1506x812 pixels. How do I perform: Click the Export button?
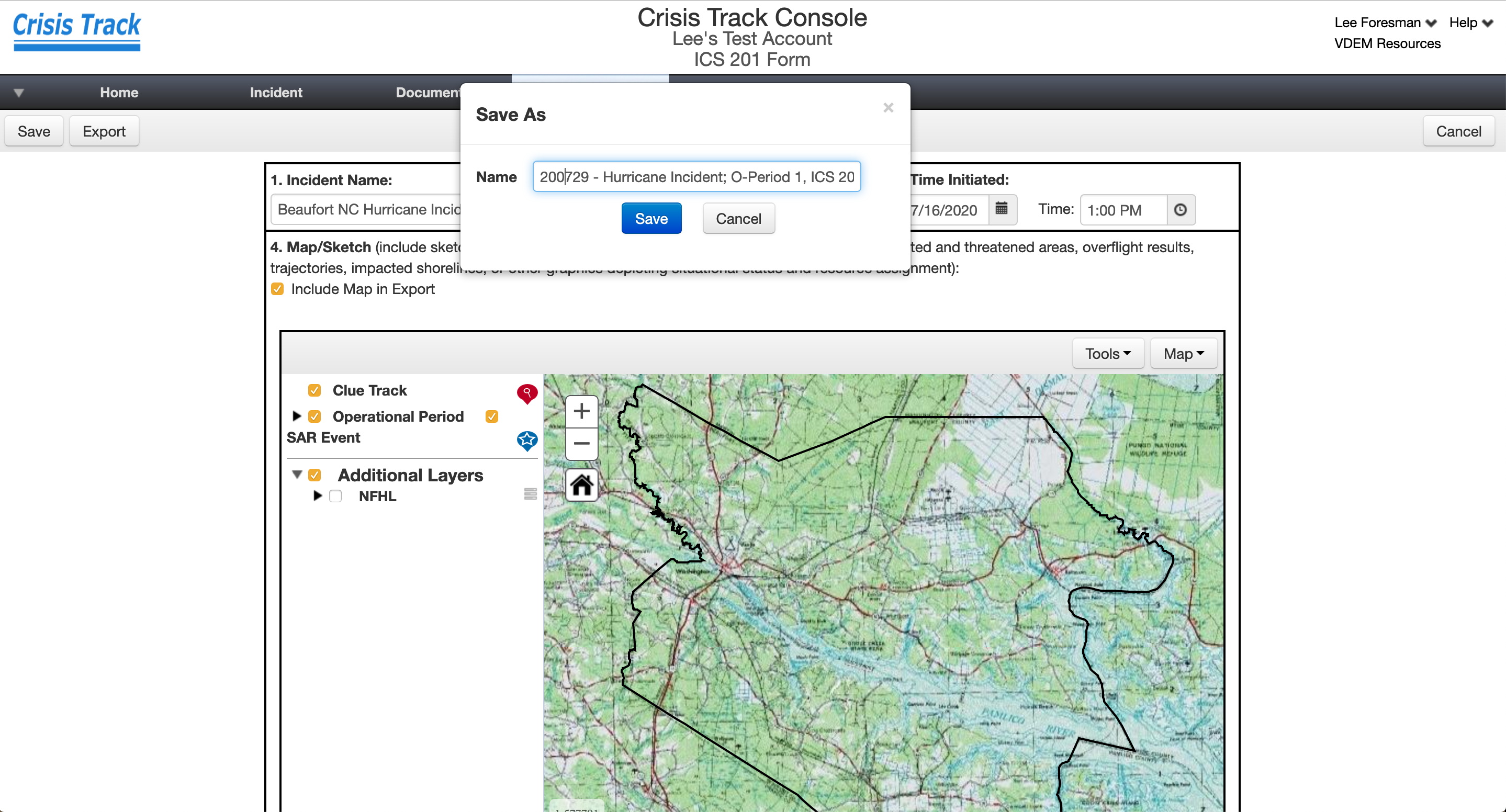pos(104,131)
